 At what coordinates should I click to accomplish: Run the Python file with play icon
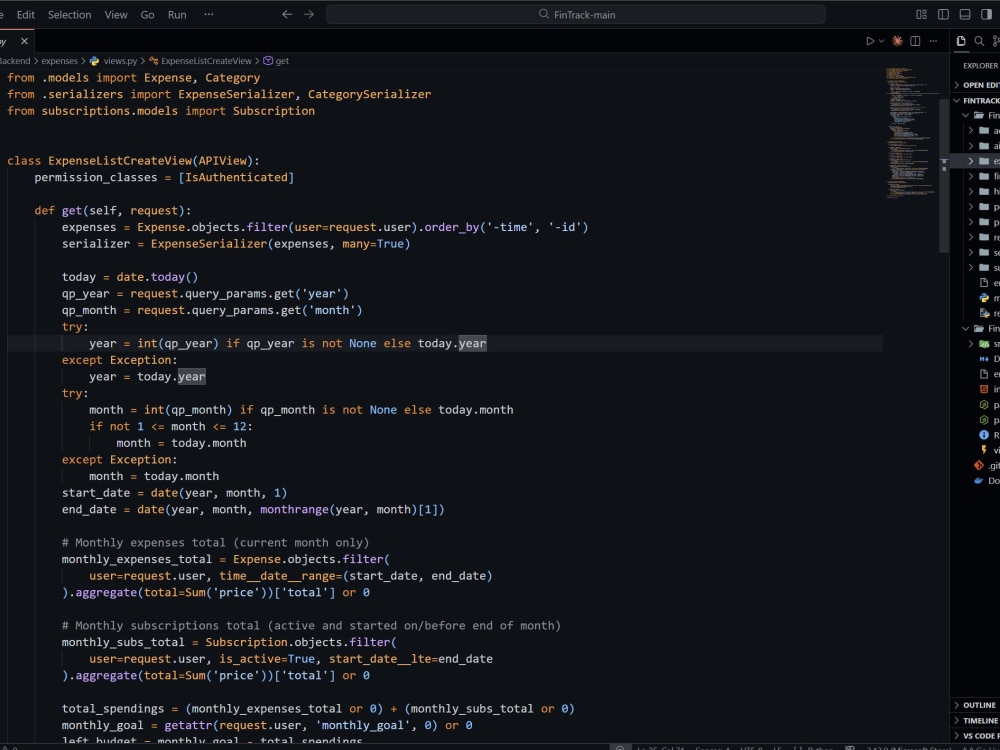click(x=869, y=41)
